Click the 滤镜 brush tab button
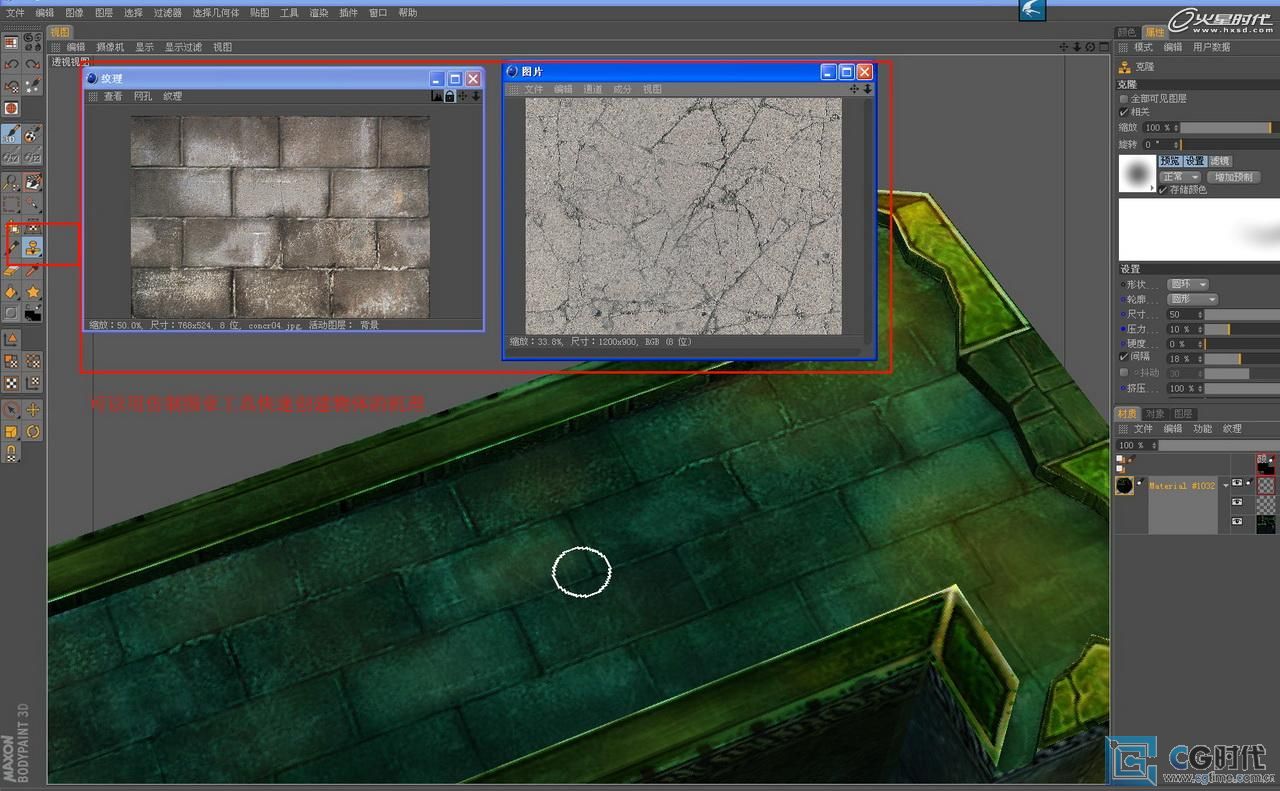This screenshot has height=791, width=1280. pyautogui.click(x=1221, y=161)
